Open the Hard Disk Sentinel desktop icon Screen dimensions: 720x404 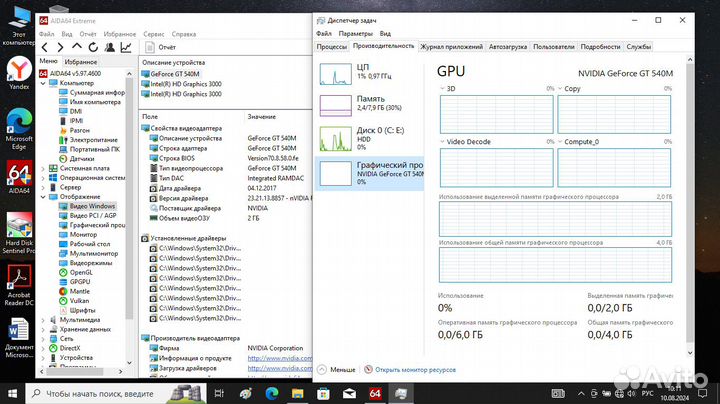[19, 233]
